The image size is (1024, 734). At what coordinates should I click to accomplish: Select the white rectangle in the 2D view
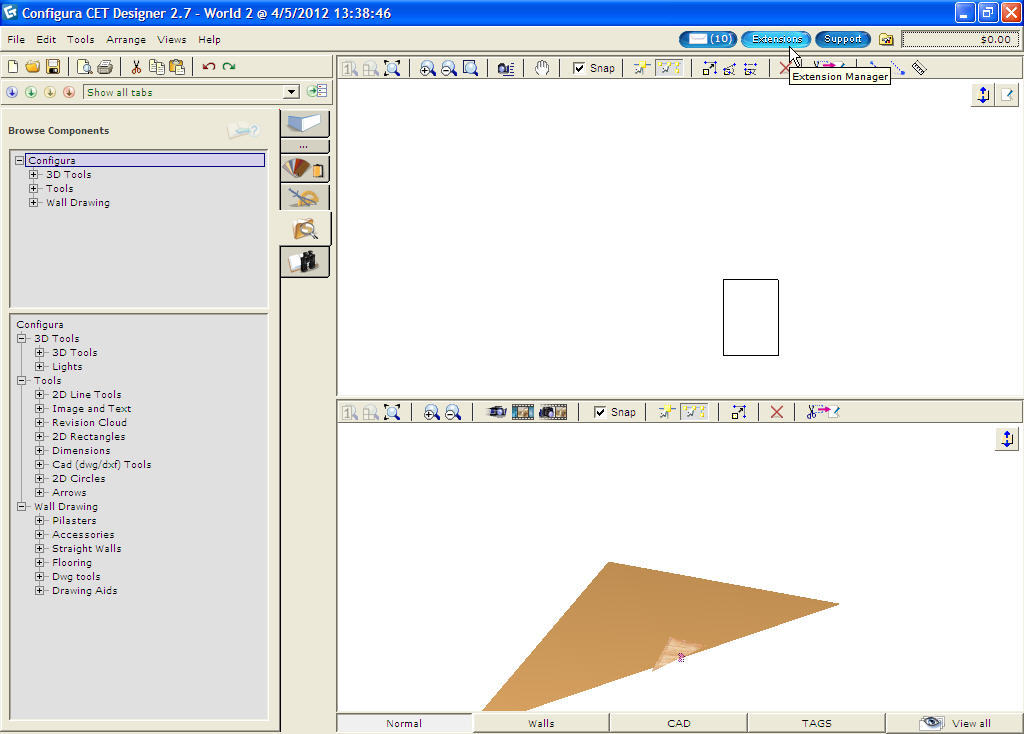[x=750, y=317]
